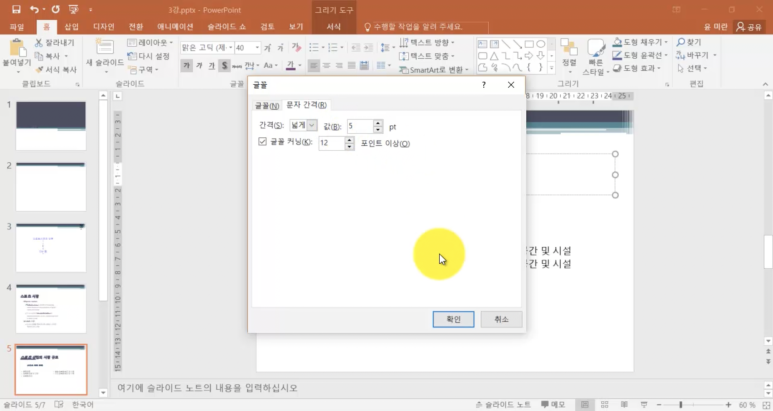Toggle bold formatting button in ribbon

[x=186, y=66]
